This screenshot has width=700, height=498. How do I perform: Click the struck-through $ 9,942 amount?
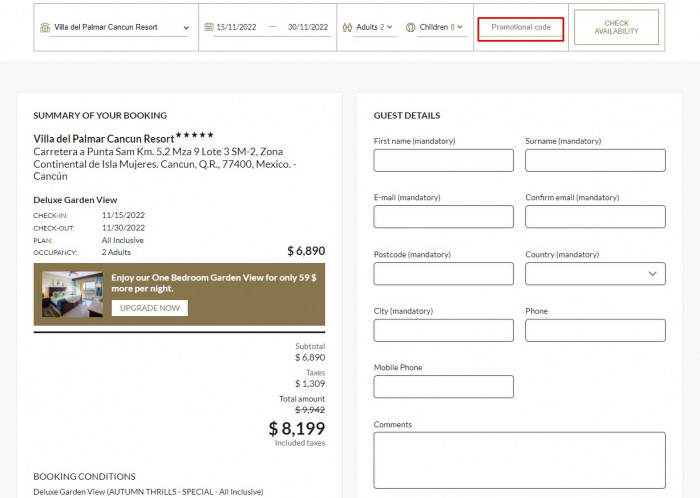click(x=310, y=410)
